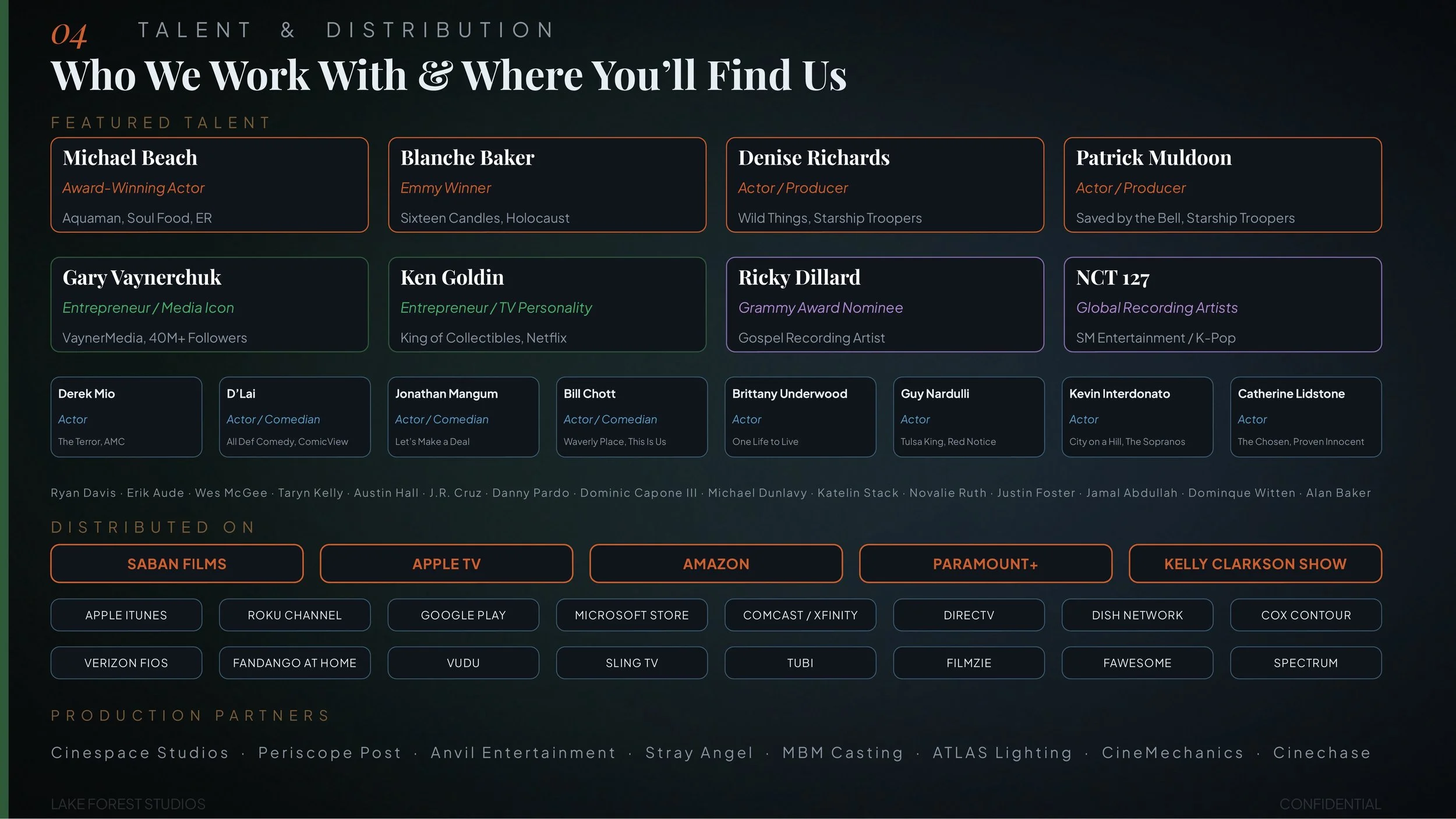Select the D'Lai comedian card
Image resolution: width=1456 pixels, height=819 pixels.
point(295,417)
